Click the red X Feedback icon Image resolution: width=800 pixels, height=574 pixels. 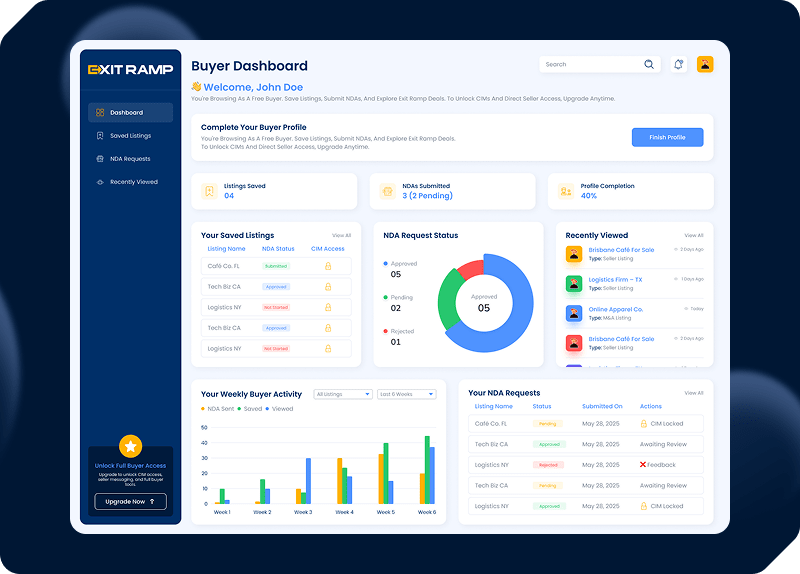tap(643, 465)
